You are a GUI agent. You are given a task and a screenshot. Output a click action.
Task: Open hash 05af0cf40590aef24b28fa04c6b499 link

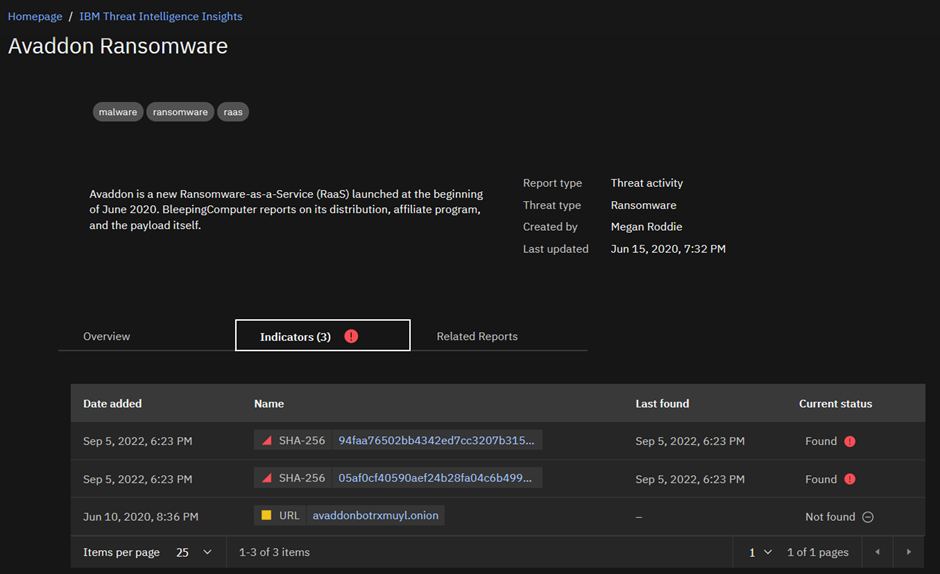435,478
